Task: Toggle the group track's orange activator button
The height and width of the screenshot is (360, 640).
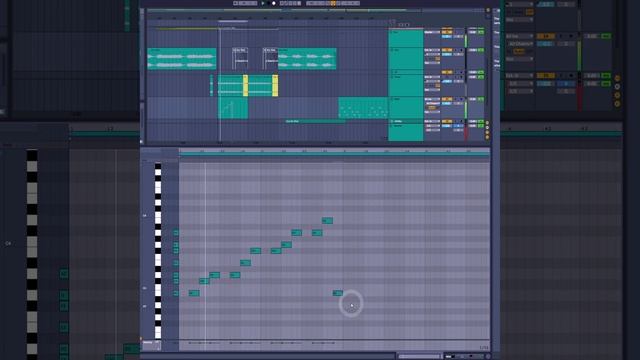Action: point(447,72)
